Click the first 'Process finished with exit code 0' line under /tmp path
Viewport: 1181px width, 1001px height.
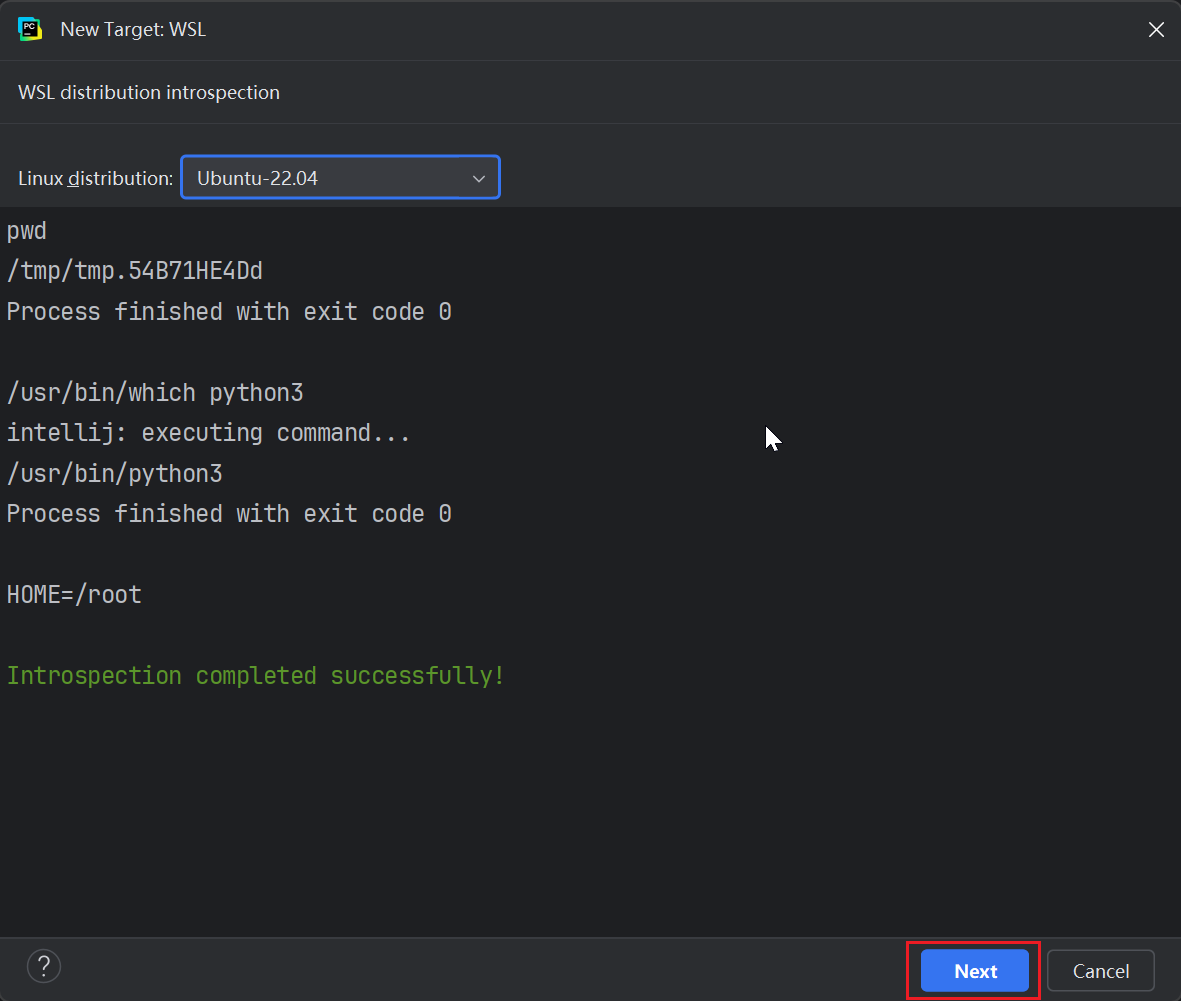229,312
